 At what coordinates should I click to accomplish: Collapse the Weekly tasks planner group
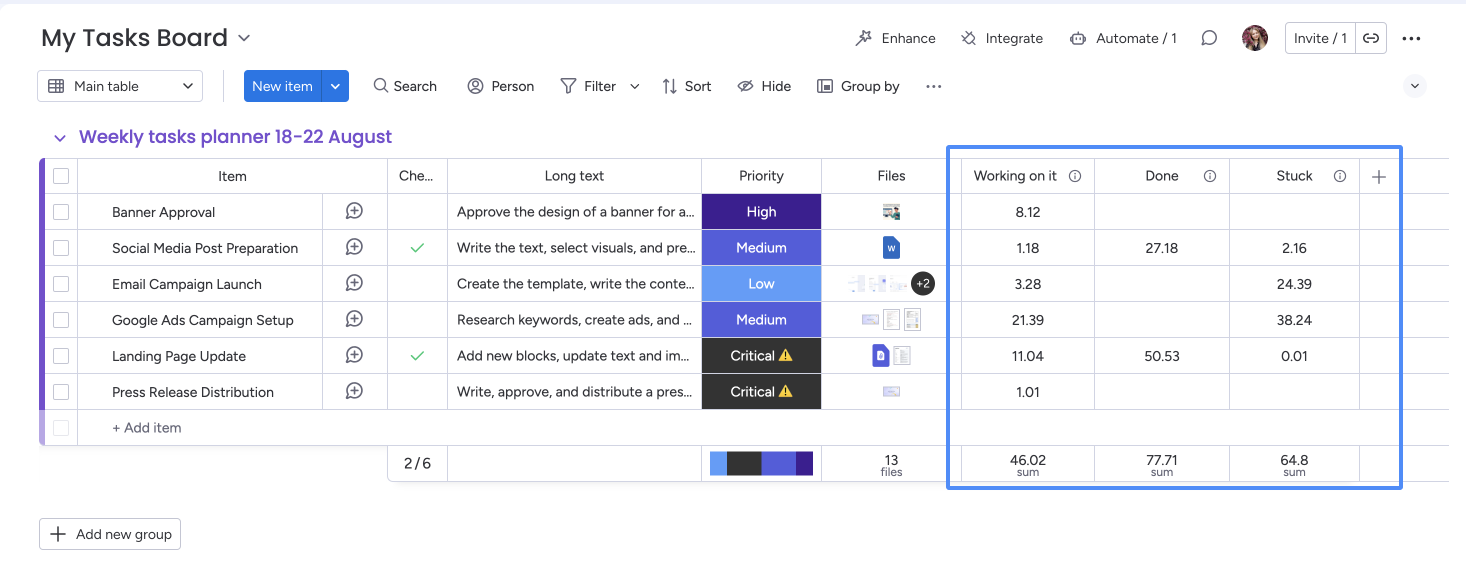[x=60, y=138]
